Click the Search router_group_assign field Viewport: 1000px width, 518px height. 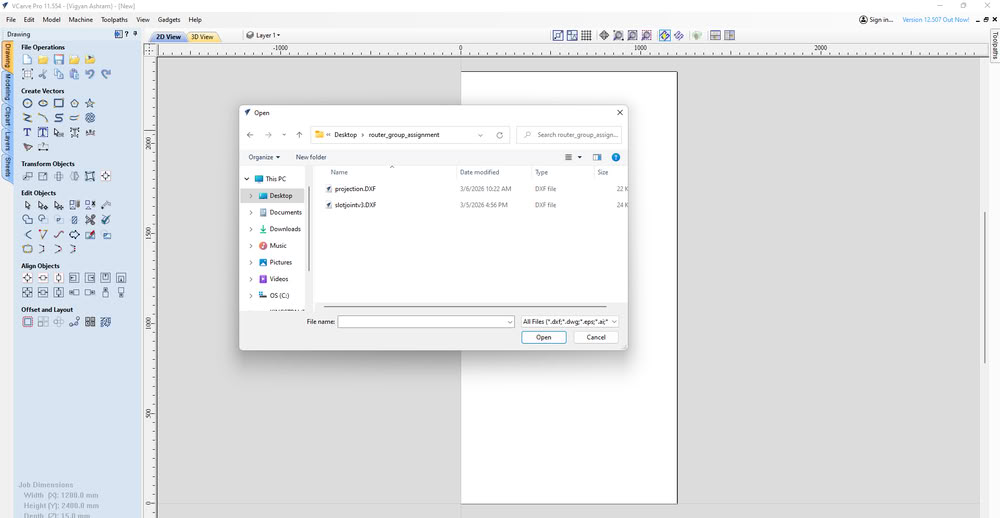coord(568,135)
